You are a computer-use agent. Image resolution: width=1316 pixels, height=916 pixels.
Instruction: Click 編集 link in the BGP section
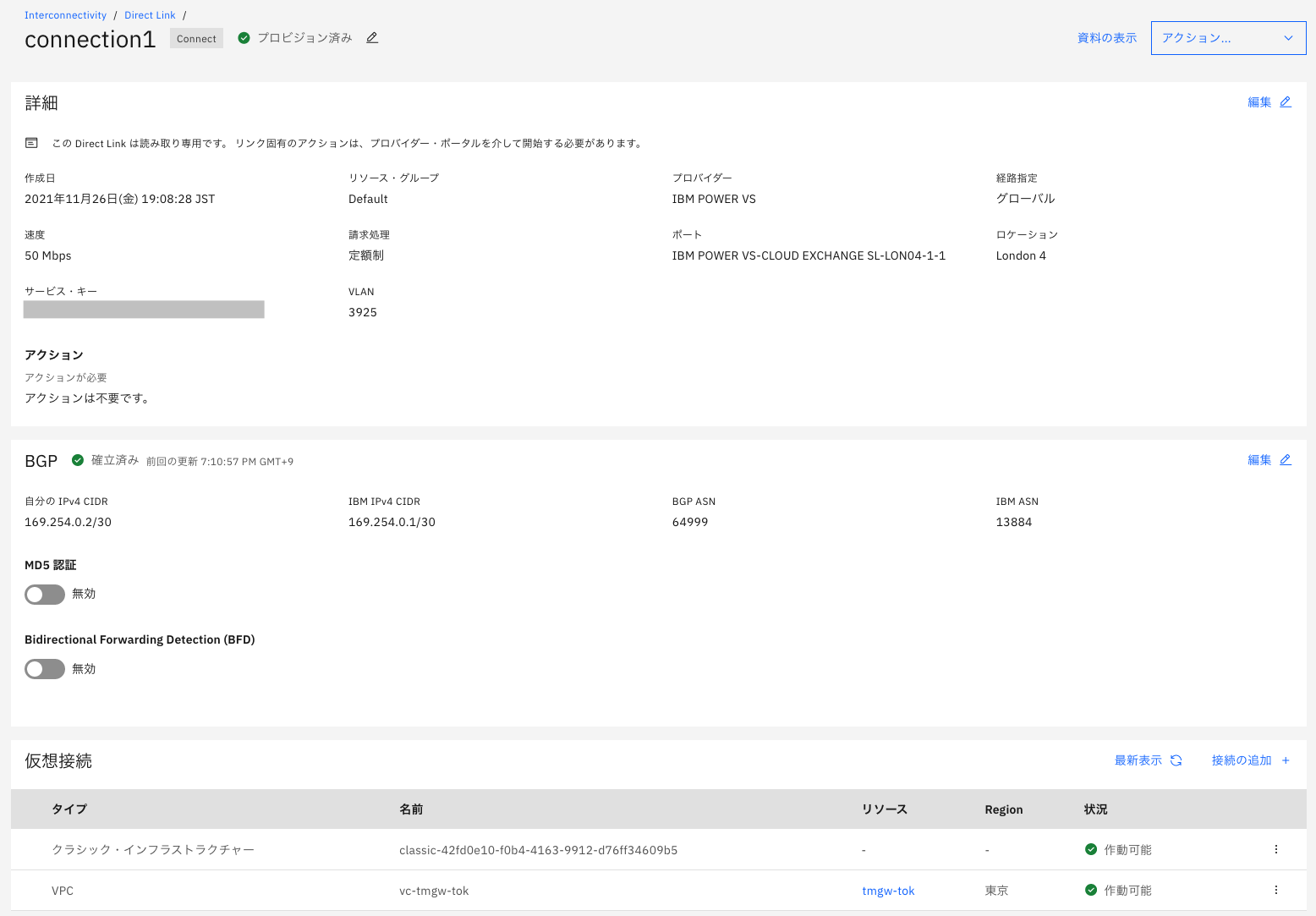[x=1259, y=460]
